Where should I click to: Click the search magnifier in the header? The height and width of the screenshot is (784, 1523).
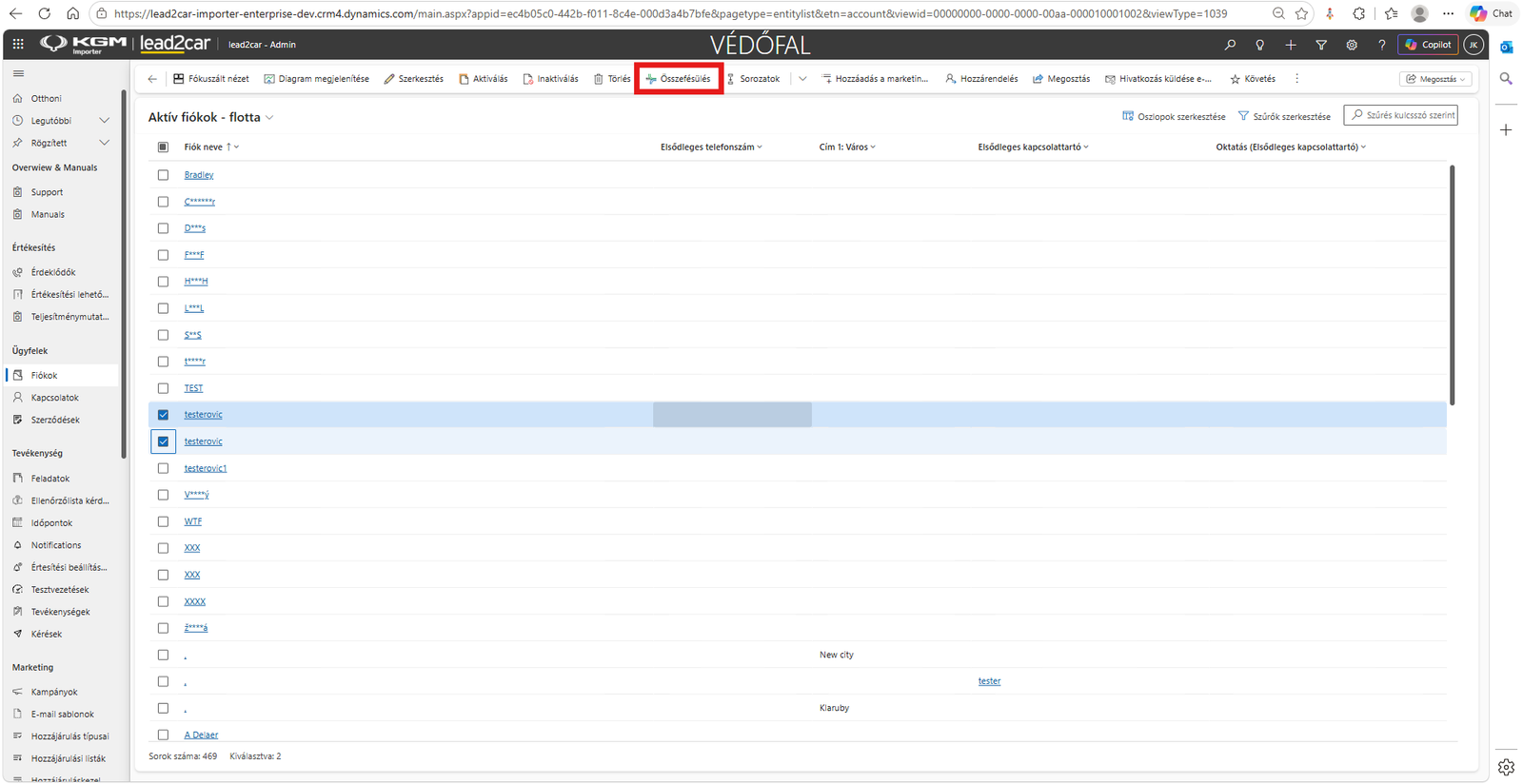coord(1230,45)
